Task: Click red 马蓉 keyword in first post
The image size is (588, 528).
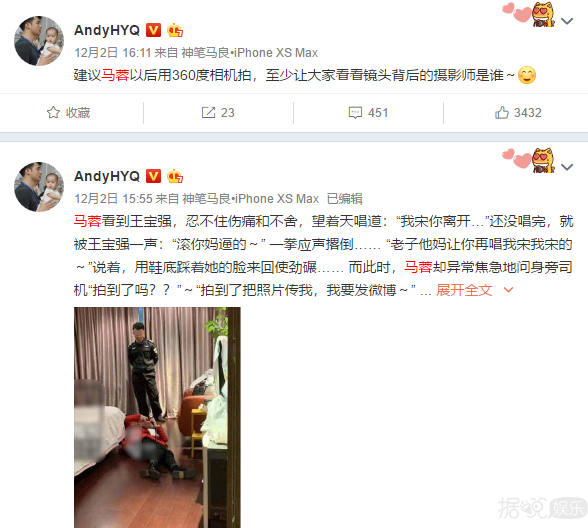Action: point(115,75)
